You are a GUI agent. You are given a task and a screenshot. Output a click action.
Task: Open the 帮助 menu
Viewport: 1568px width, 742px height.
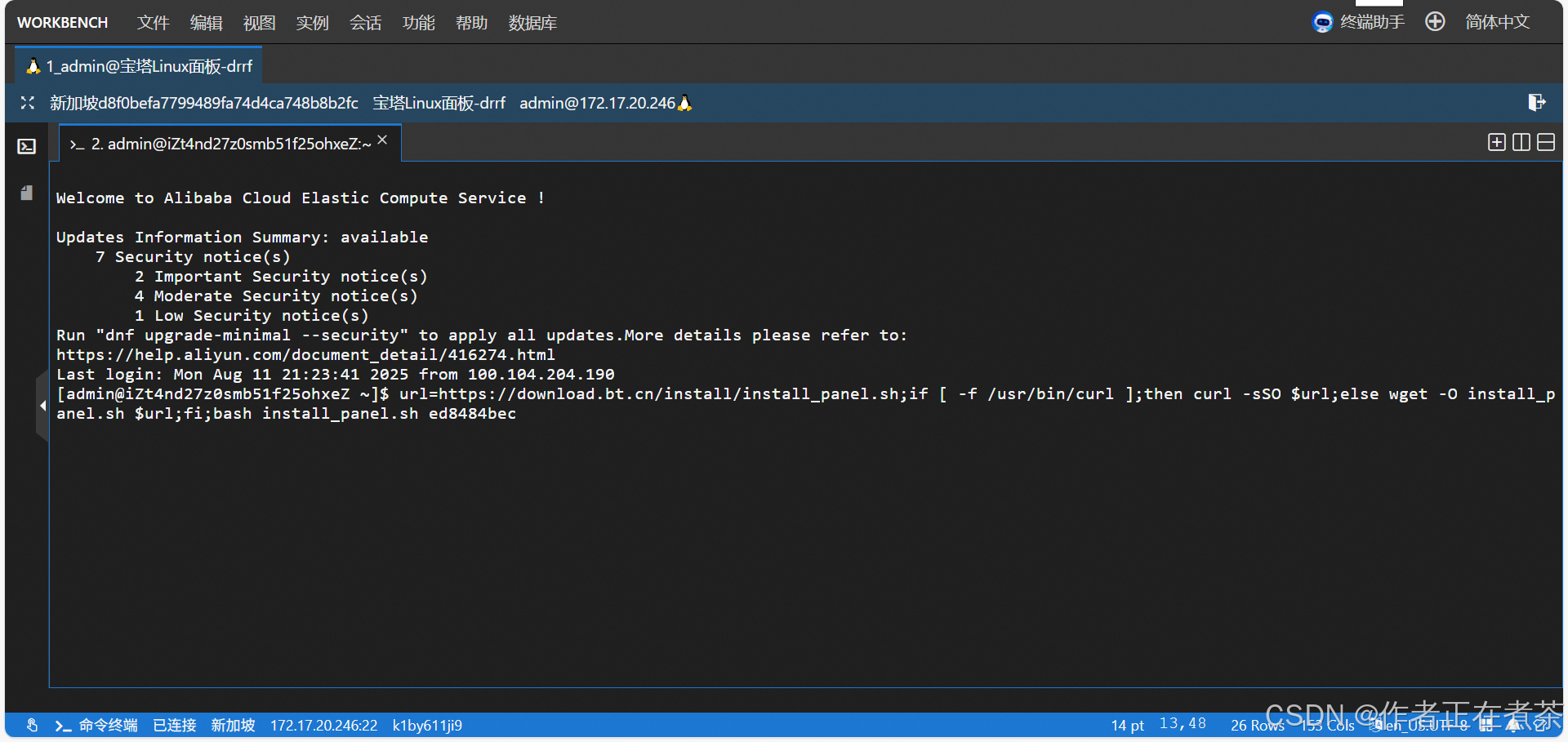[471, 23]
